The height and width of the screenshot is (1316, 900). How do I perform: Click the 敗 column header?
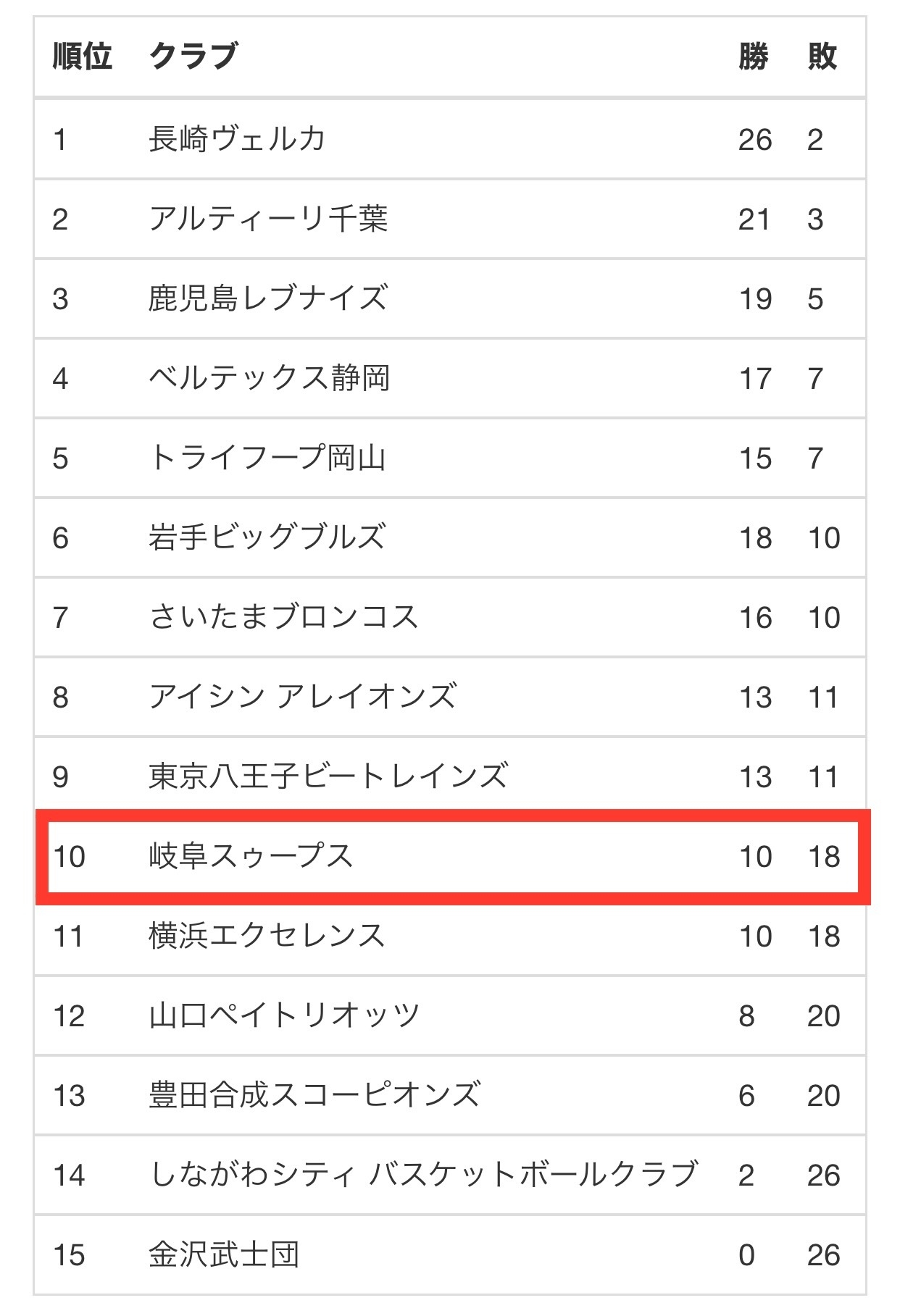click(822, 56)
